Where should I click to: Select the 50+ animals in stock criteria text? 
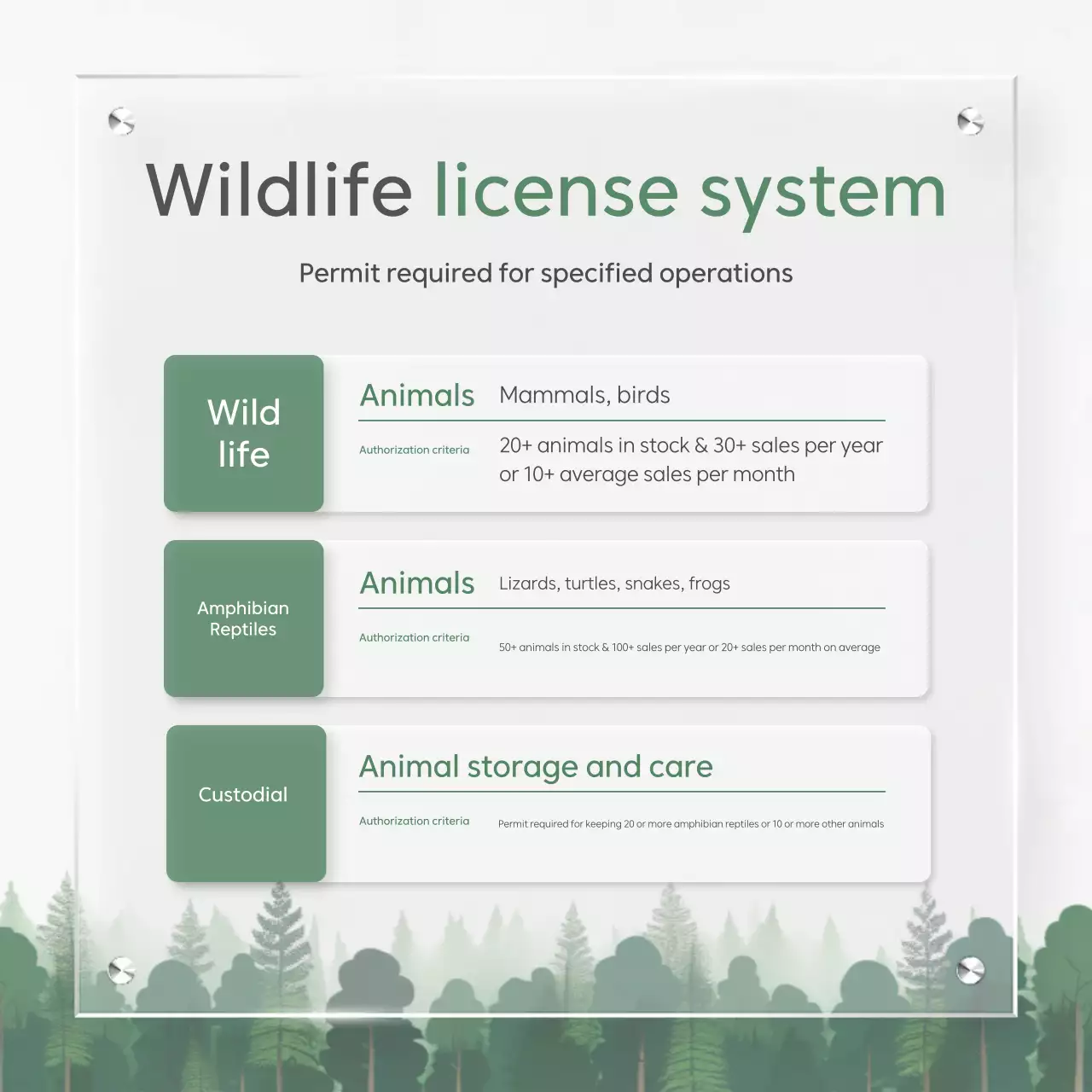point(689,648)
